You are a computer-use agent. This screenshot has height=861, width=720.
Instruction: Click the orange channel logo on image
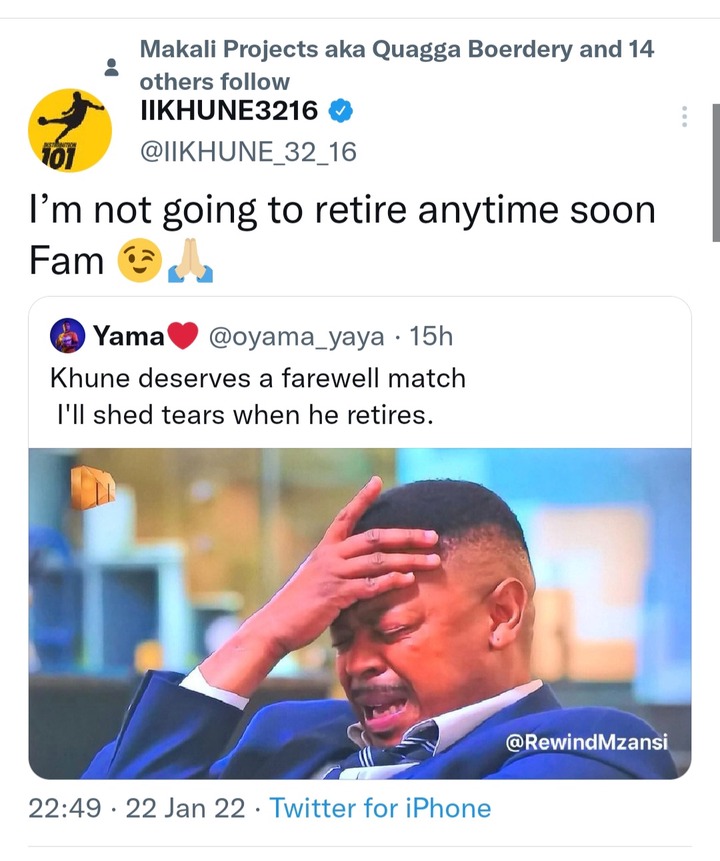click(92, 487)
